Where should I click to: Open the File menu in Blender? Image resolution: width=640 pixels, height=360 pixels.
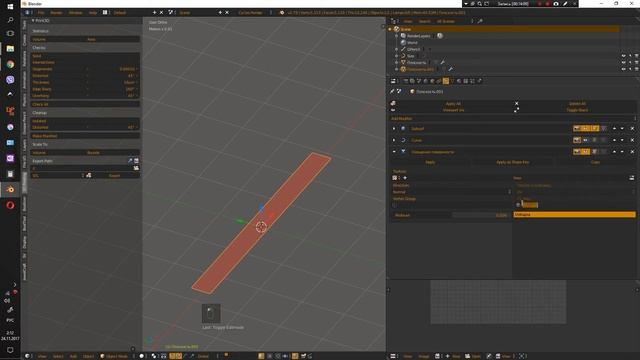pyautogui.click(x=41, y=13)
